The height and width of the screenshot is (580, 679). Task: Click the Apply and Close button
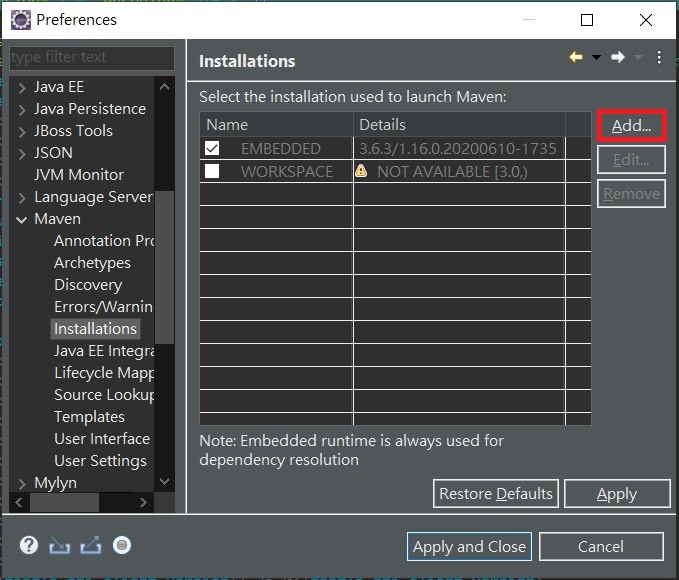point(469,547)
